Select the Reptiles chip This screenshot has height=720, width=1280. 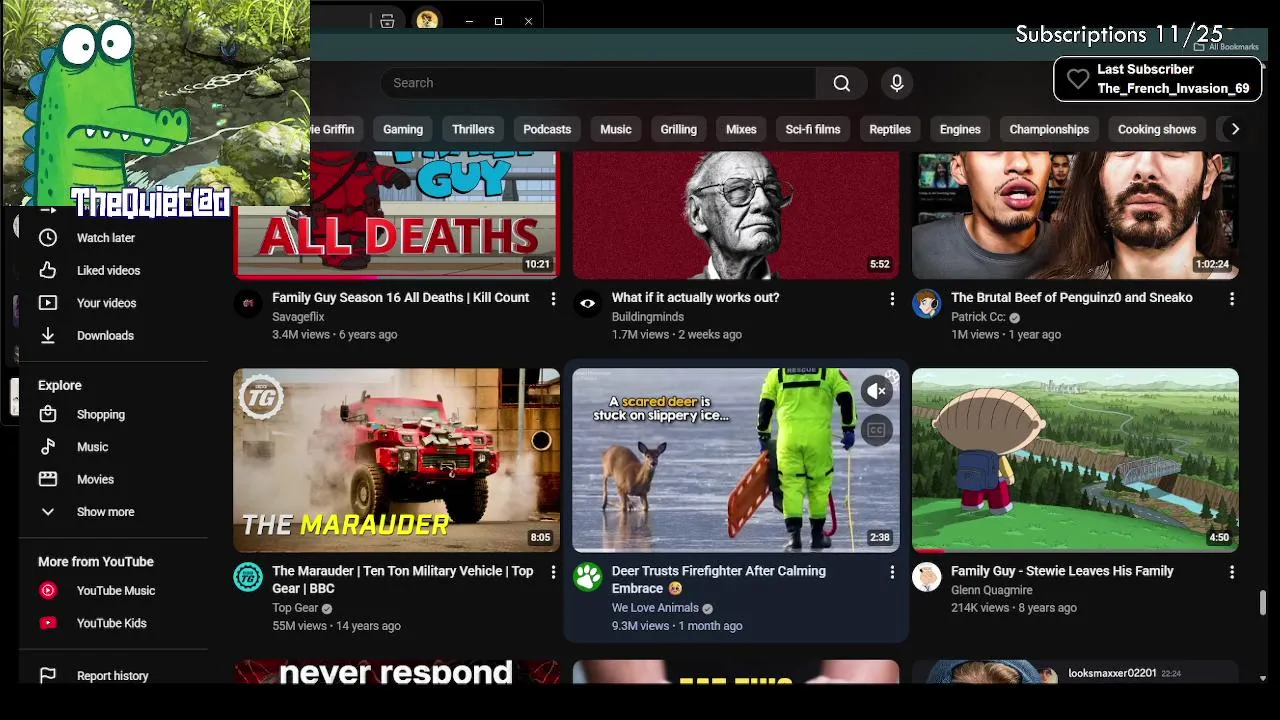point(890,129)
